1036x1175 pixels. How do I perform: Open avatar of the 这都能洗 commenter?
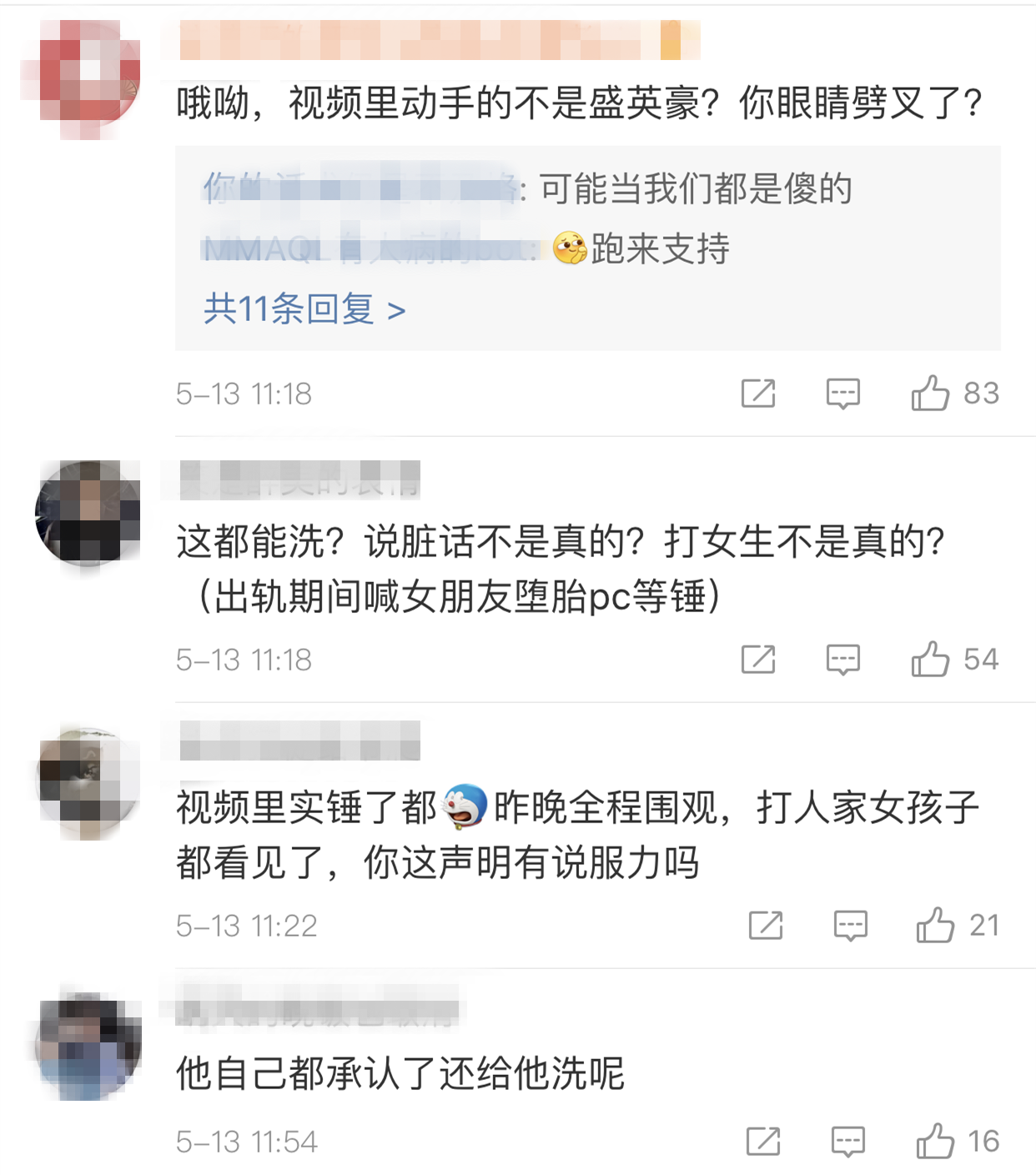click(x=88, y=512)
